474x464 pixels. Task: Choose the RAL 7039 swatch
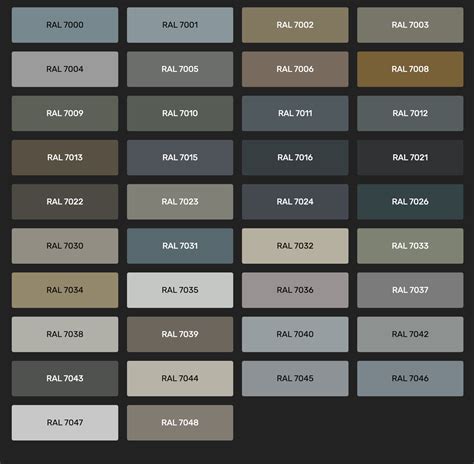point(180,334)
